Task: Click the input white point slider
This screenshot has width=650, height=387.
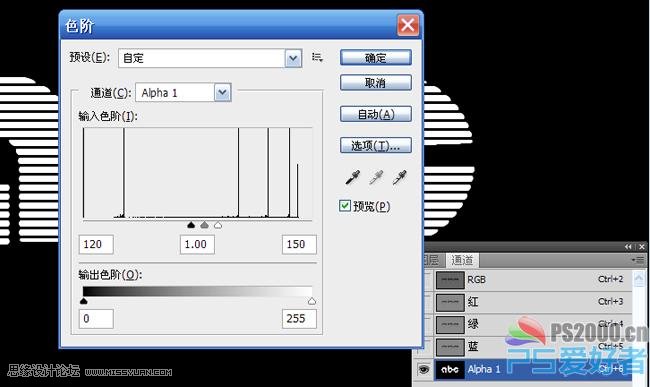Action: [x=218, y=225]
